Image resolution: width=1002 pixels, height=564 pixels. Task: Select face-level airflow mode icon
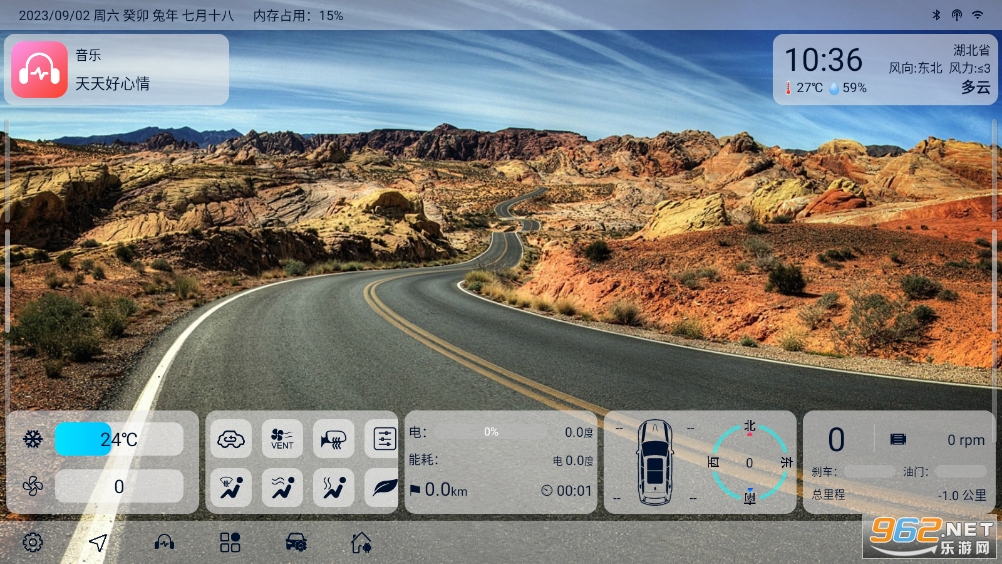(x=282, y=487)
